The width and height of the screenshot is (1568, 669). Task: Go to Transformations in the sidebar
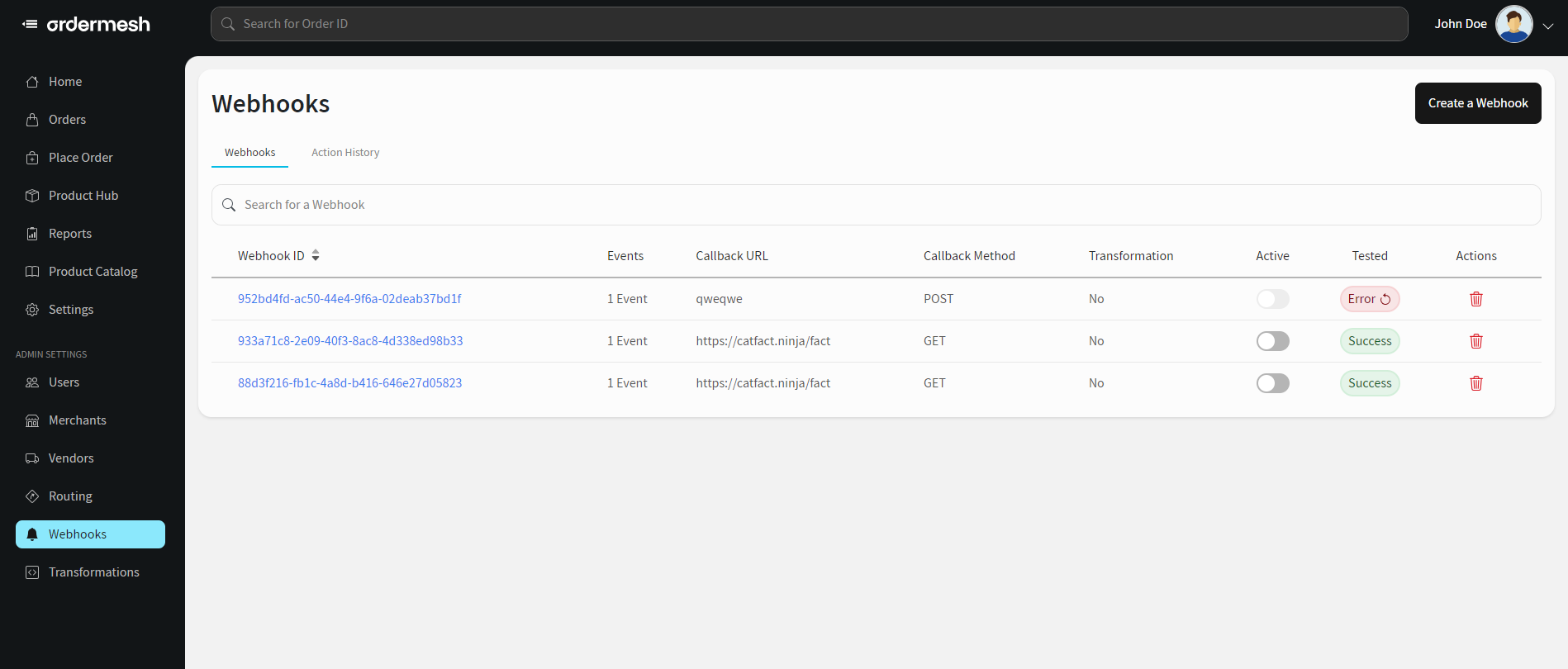coord(93,572)
